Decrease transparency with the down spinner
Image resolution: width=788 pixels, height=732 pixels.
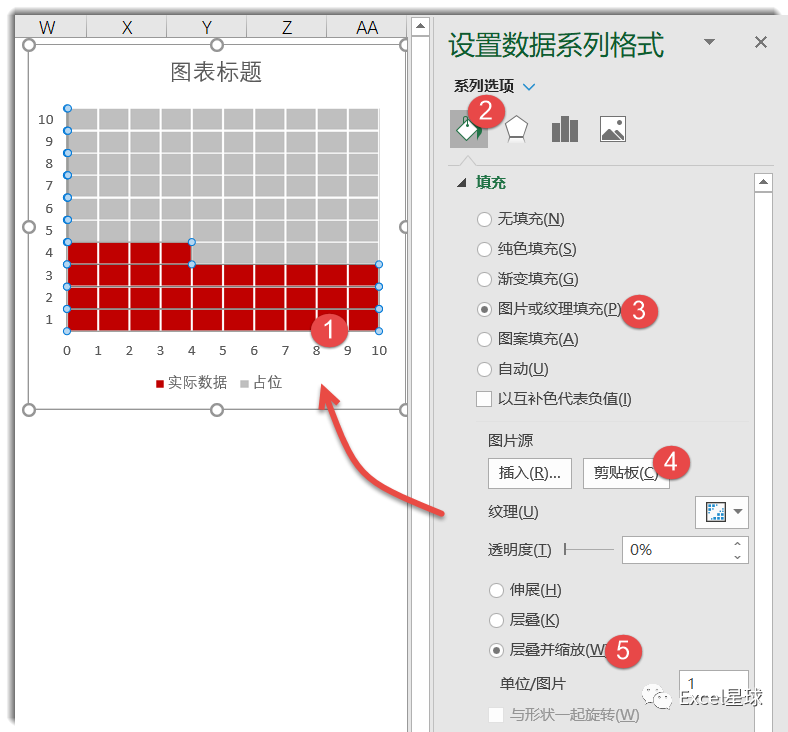pyautogui.click(x=737, y=557)
